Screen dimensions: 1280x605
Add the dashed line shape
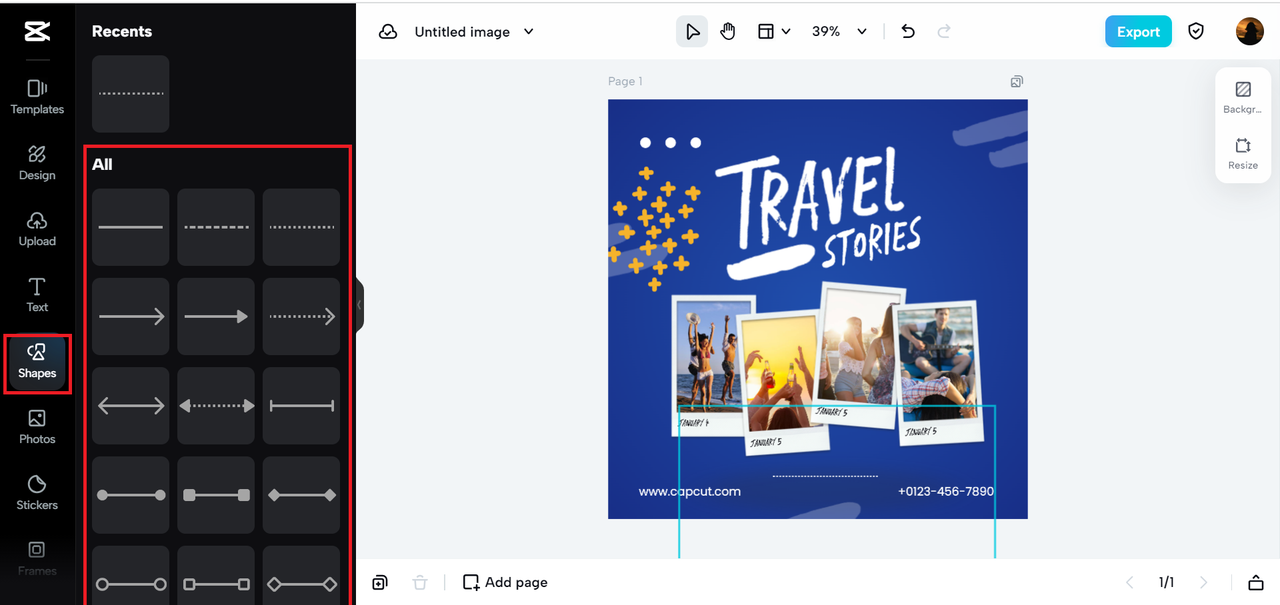tap(216, 227)
